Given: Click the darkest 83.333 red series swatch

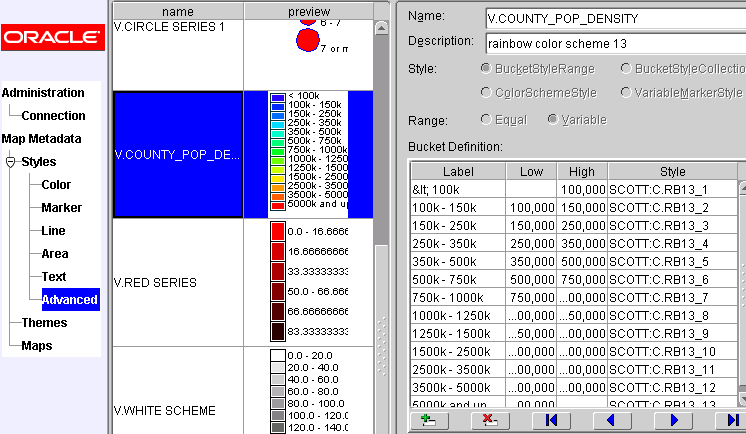Looking at the screenshot, I should click(x=278, y=331).
